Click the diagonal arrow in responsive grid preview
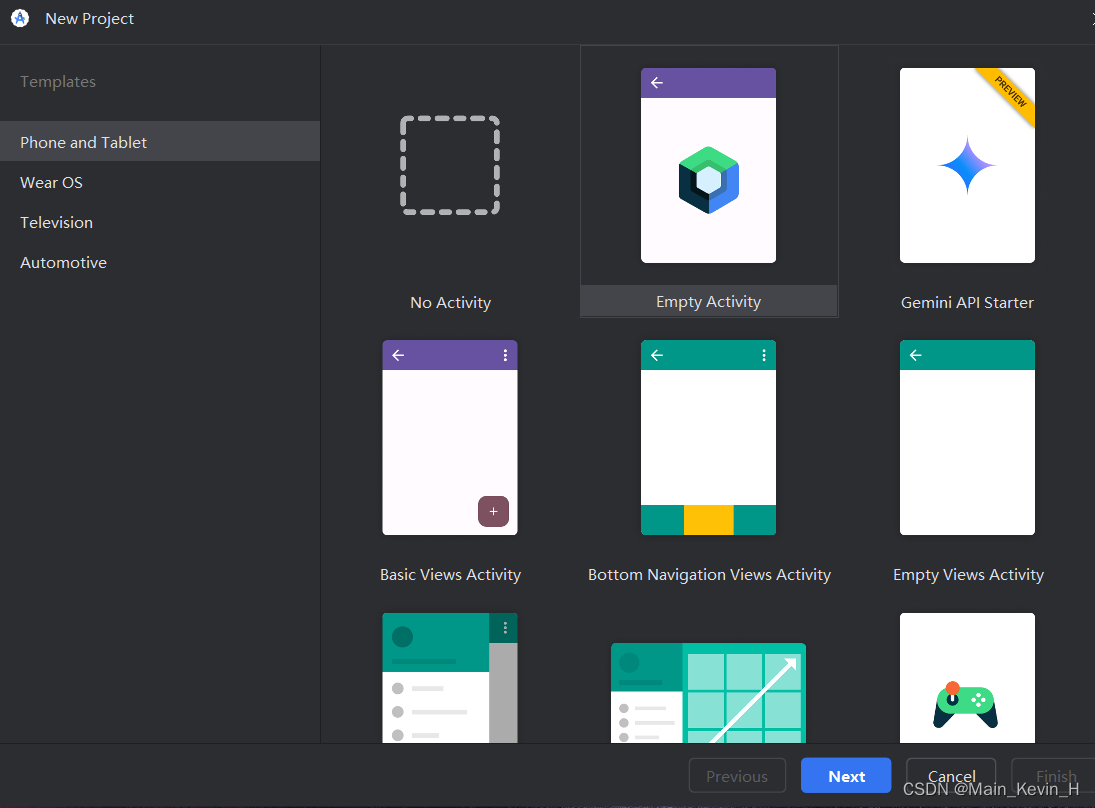This screenshot has height=808, width=1095. click(754, 700)
